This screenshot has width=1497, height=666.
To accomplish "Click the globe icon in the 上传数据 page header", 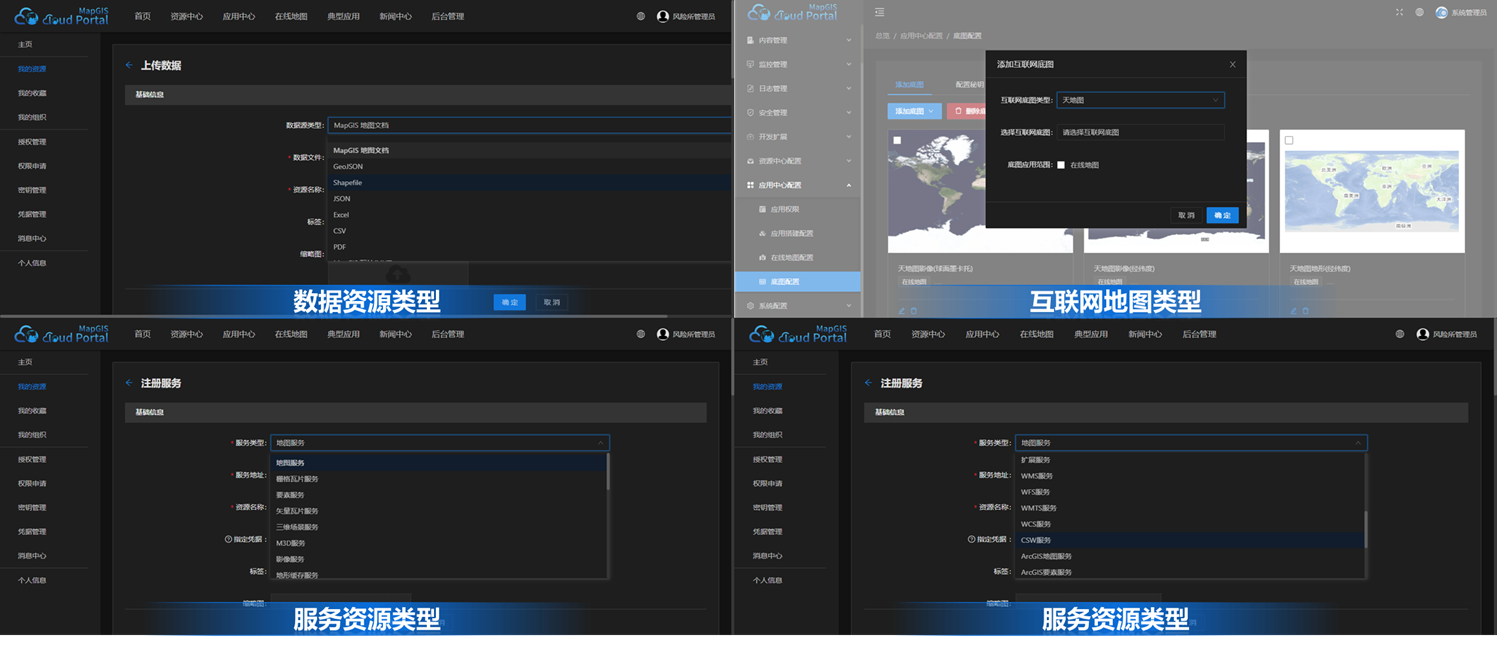I will (x=641, y=16).
